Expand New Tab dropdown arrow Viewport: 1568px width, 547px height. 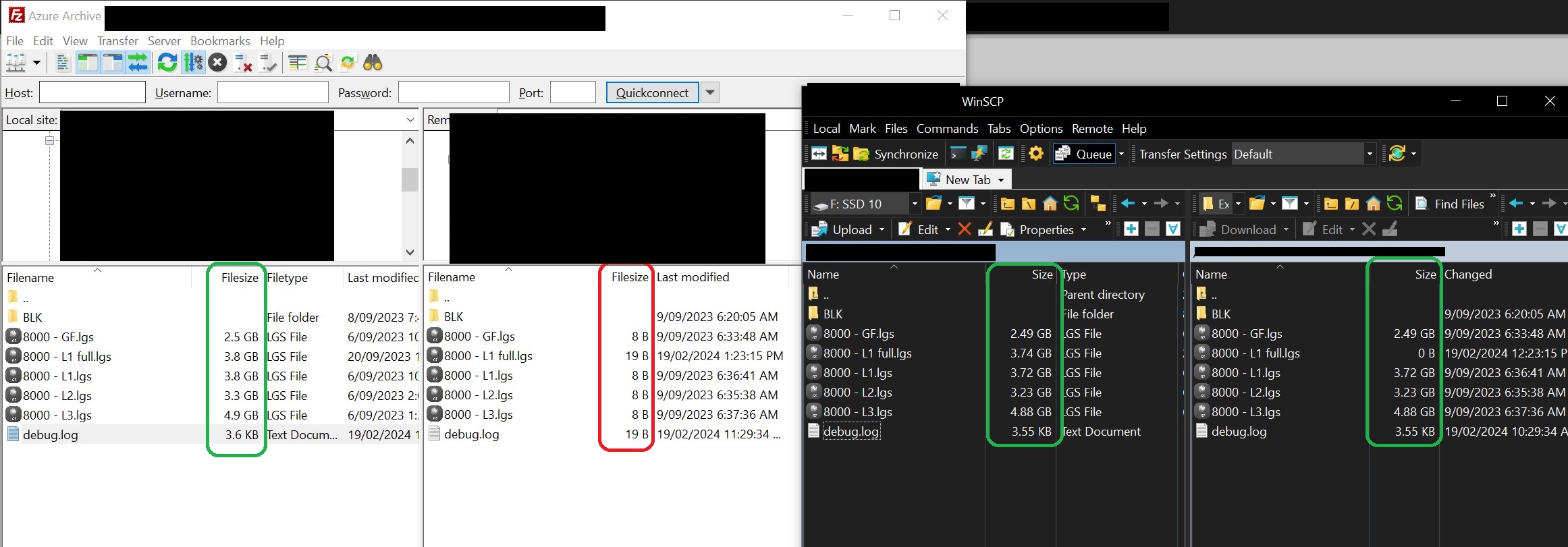[x=1001, y=179]
